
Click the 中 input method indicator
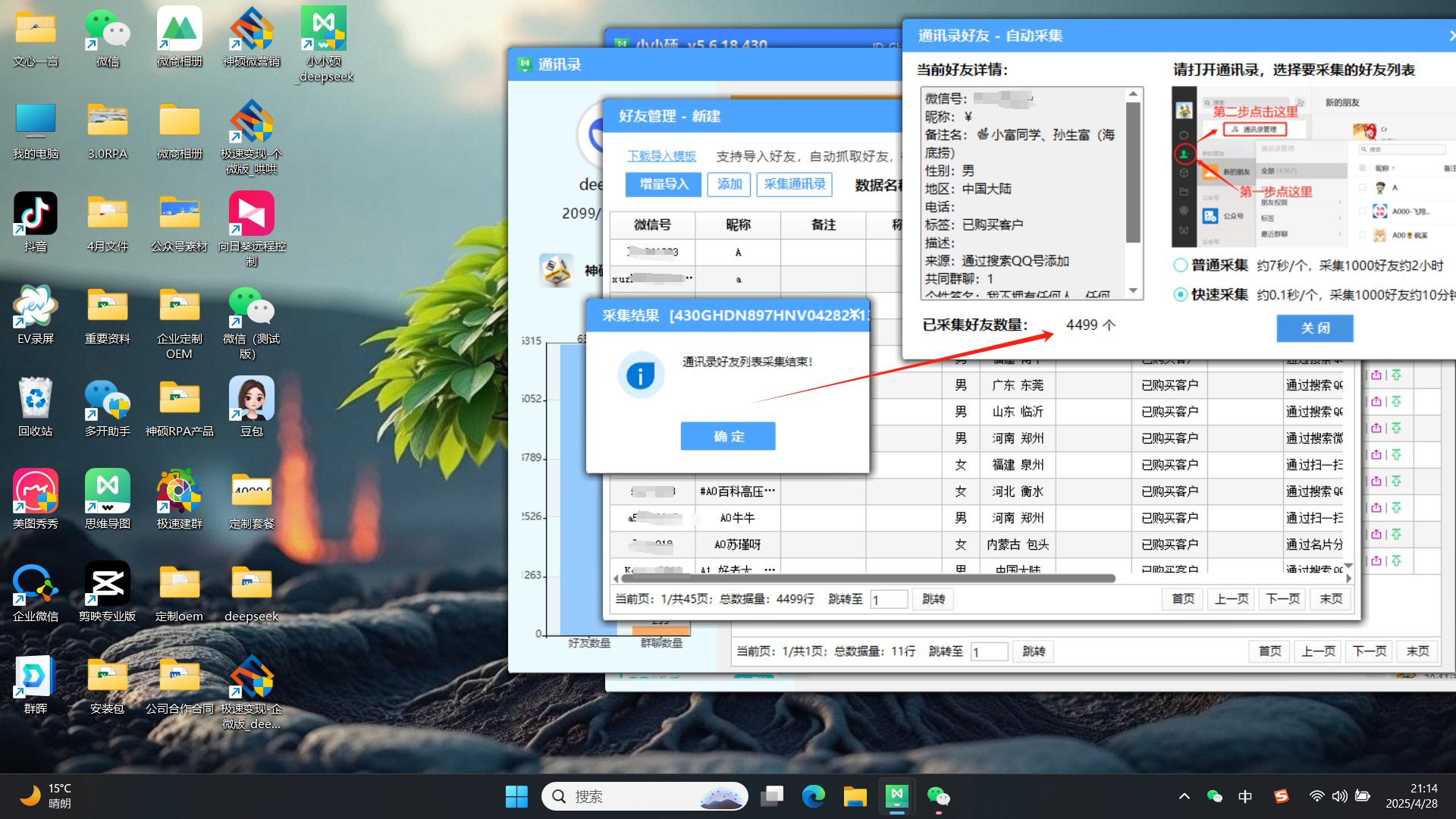coord(1245,796)
